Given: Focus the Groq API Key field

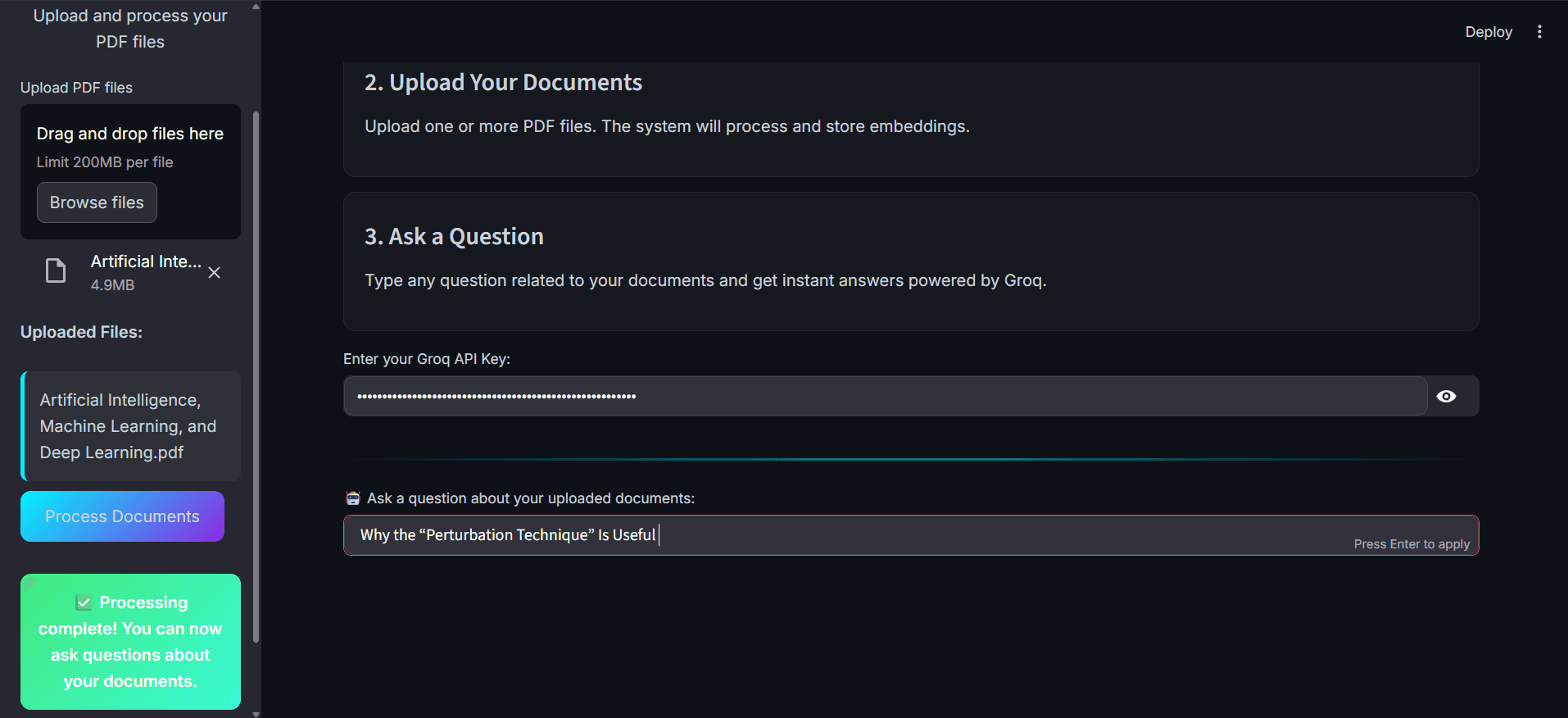Looking at the screenshot, I should pos(885,397).
